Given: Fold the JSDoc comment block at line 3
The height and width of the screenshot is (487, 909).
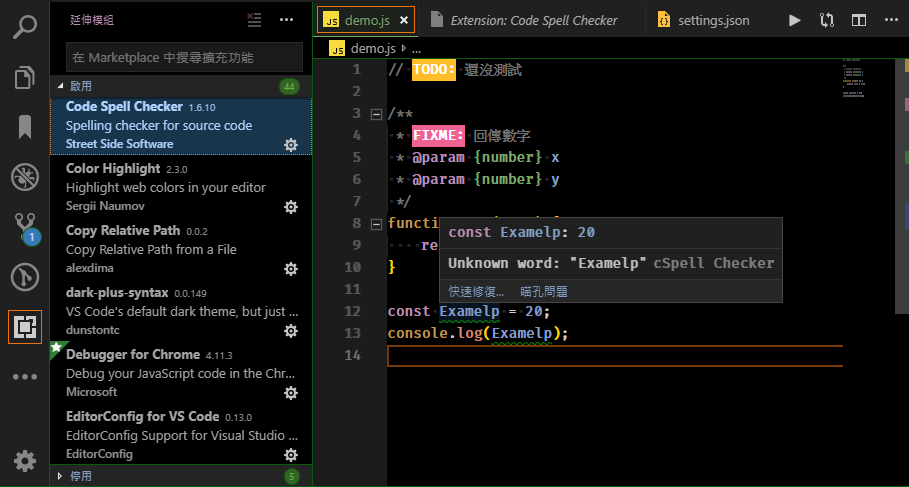Looking at the screenshot, I should pos(376,114).
